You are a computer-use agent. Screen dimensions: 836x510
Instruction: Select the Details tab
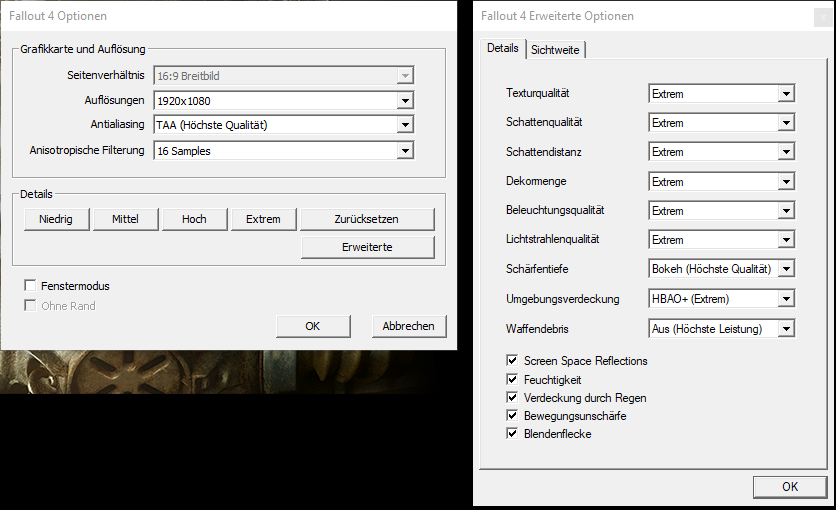(503, 48)
